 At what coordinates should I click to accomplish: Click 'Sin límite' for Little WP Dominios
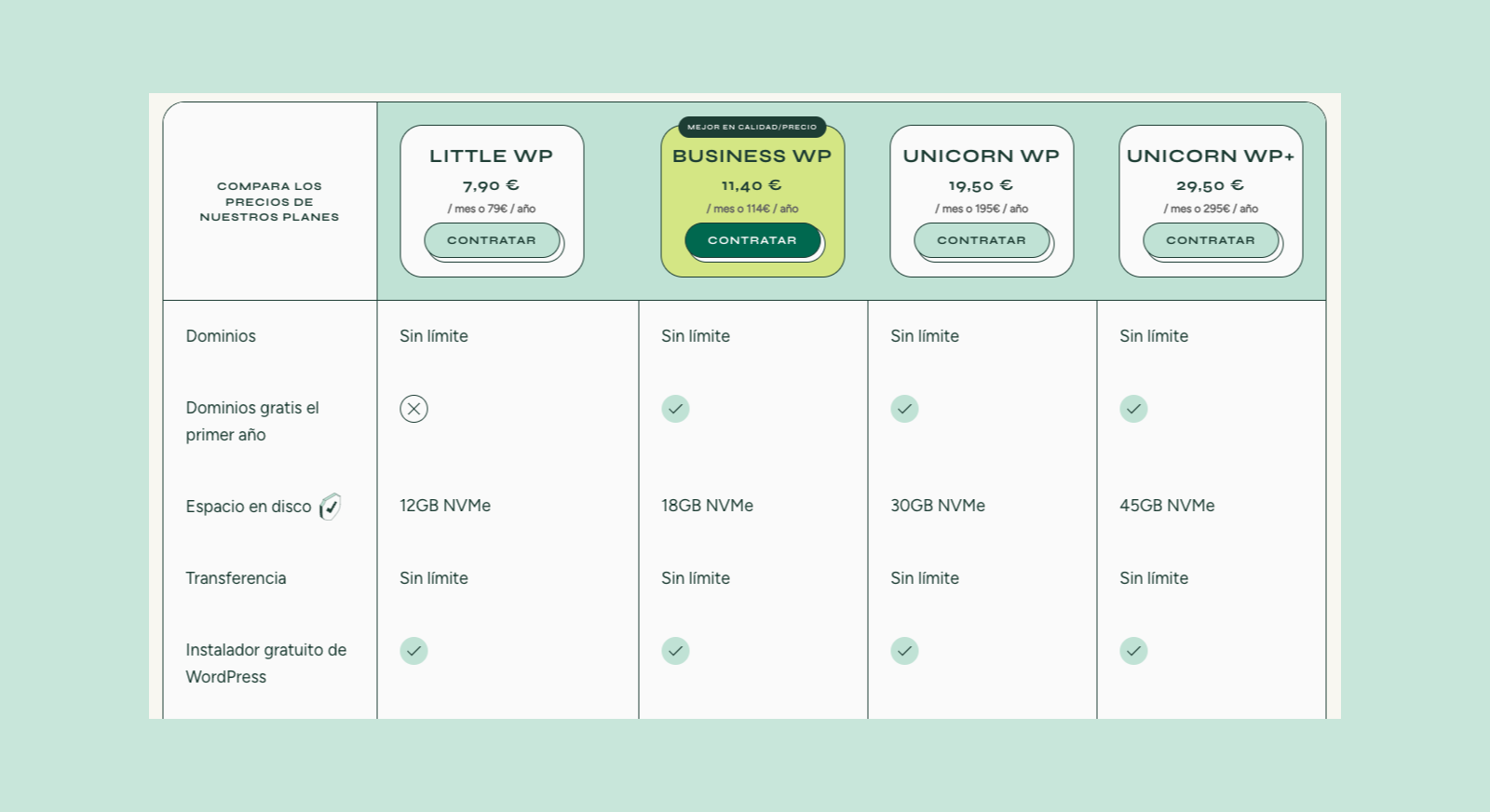coord(434,336)
